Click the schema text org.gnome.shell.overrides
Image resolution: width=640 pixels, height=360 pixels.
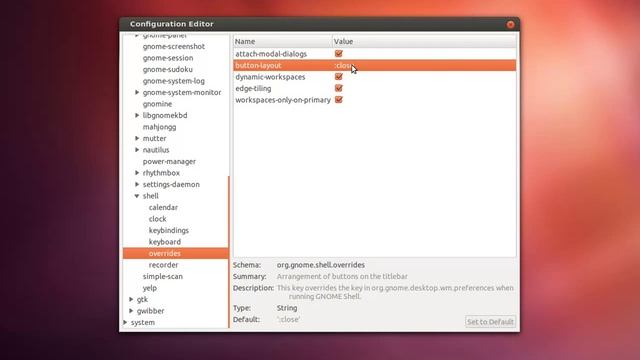tap(321, 265)
